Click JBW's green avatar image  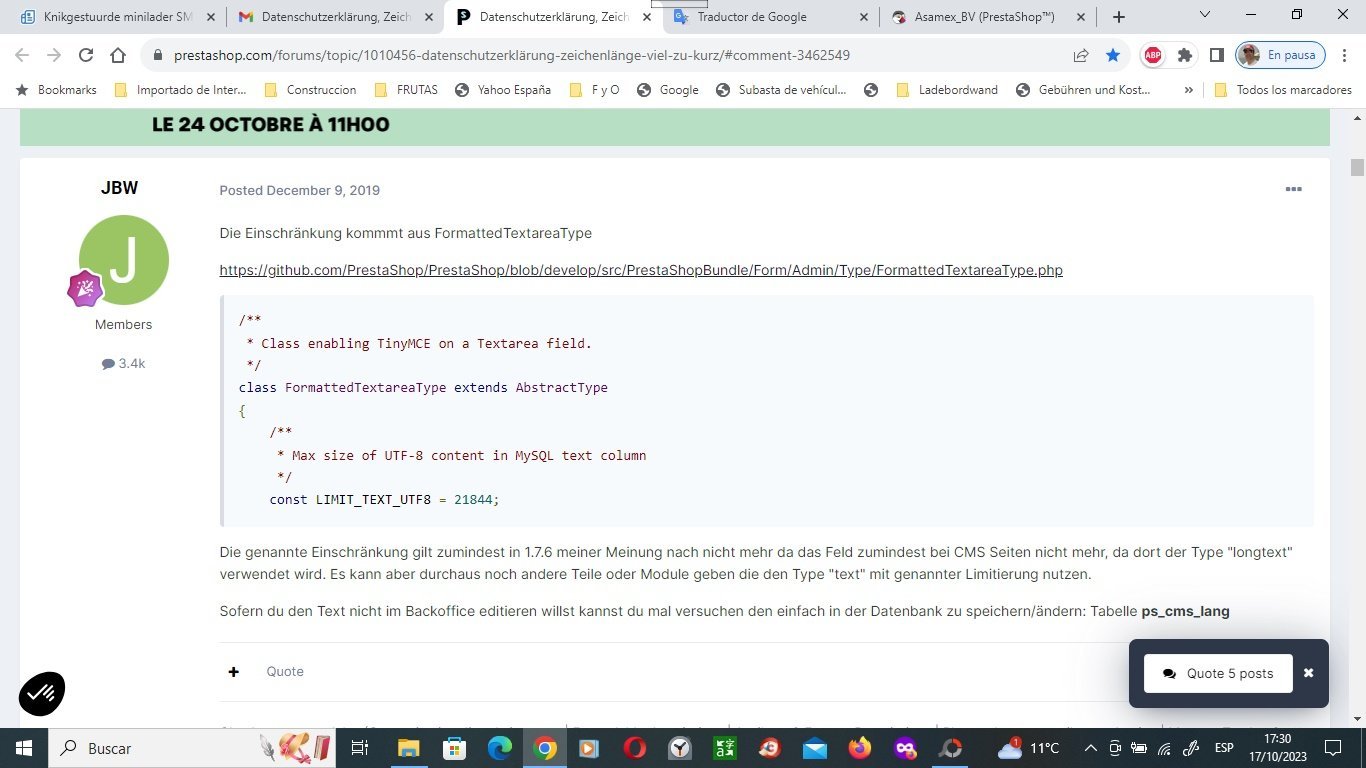(x=124, y=260)
